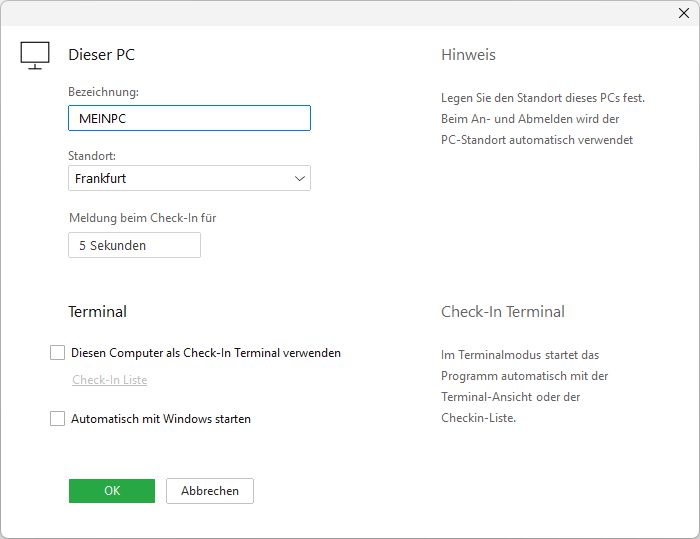Expand the Standort list via its chevron arrow
This screenshot has width=700, height=539.
299,179
